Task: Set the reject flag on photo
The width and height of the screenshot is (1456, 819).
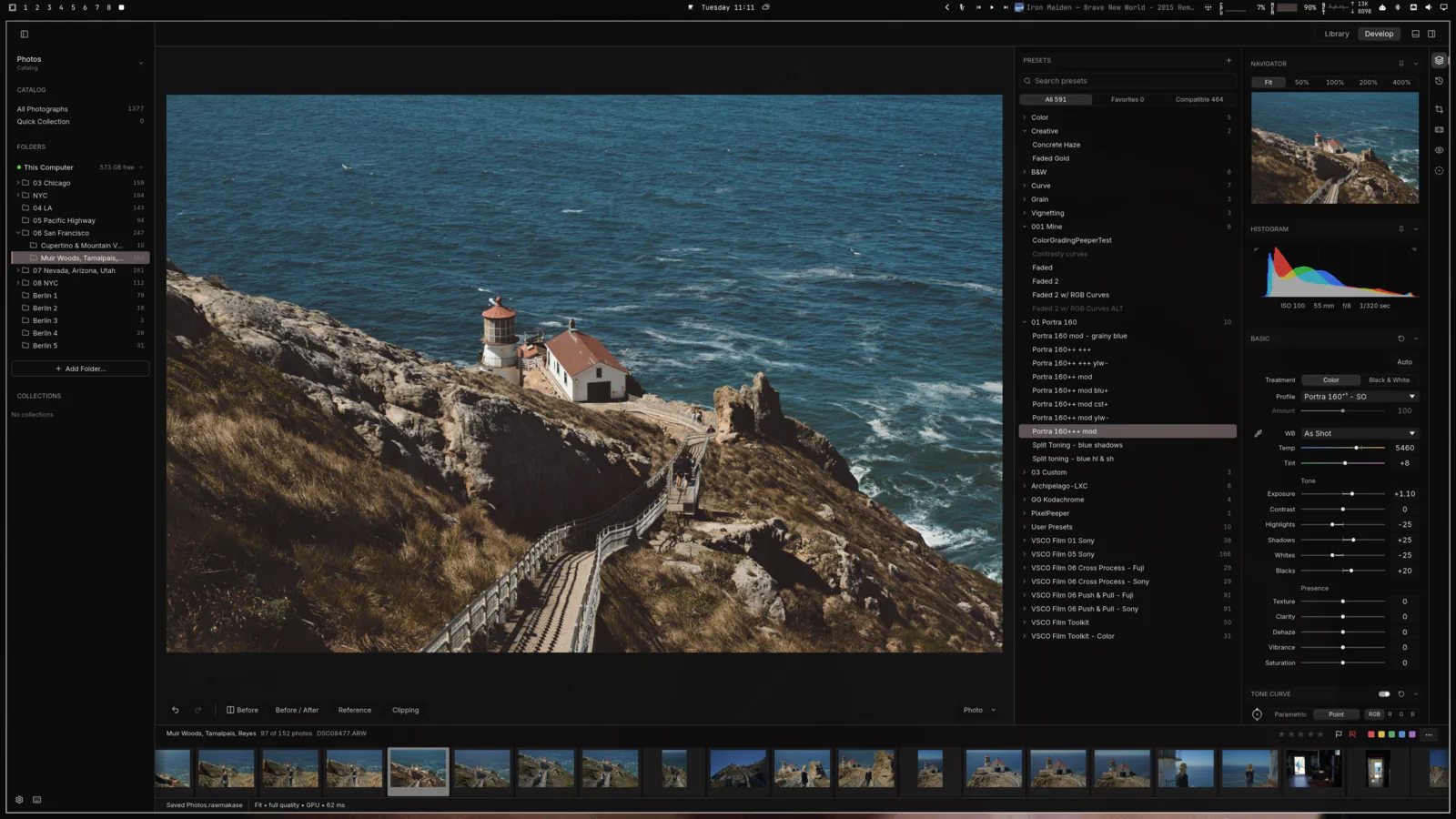Action: [1352, 734]
